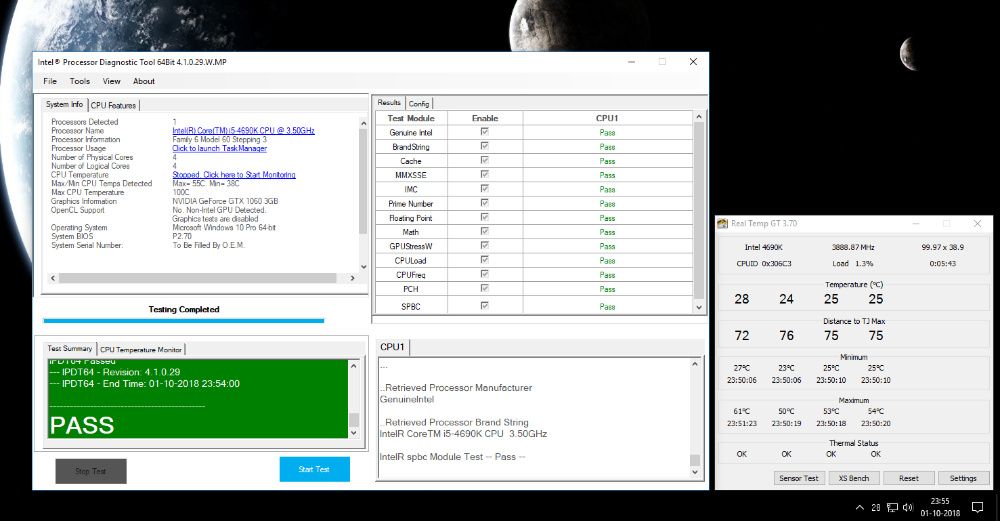
Task: Show hidden system tray icons chevron
Action: click(860, 508)
